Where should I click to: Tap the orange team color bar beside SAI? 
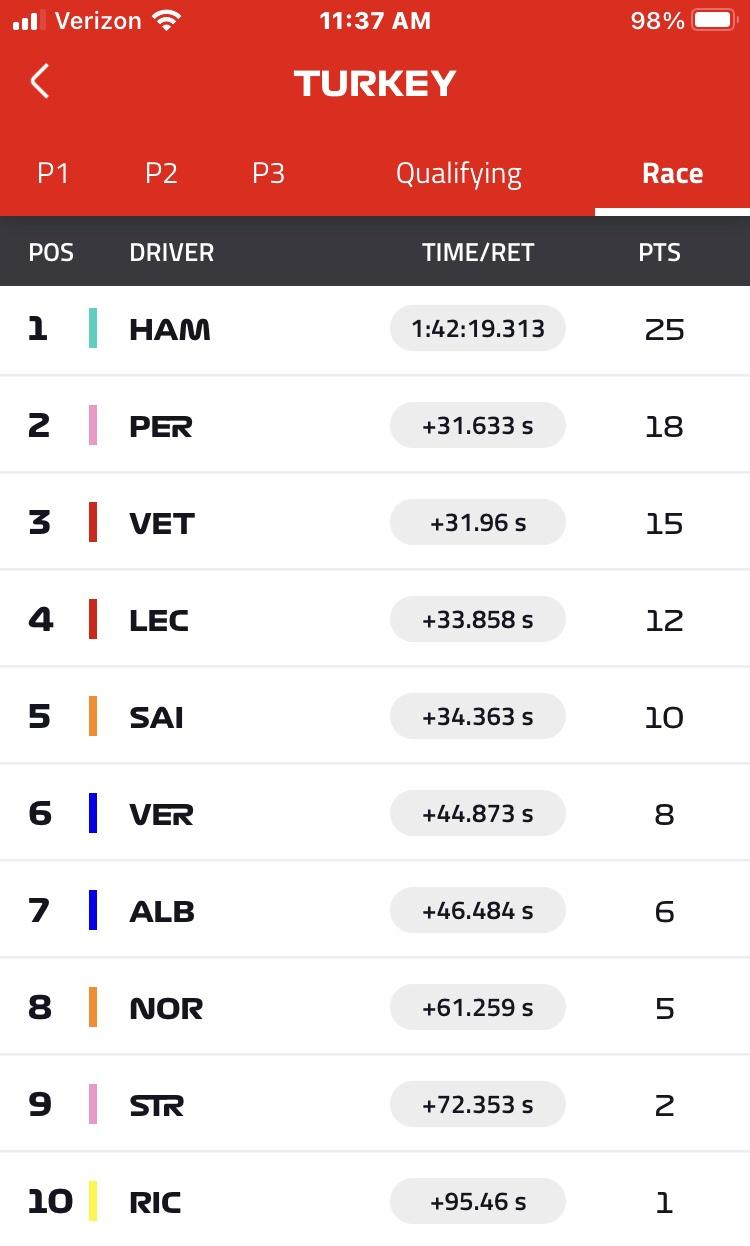(93, 717)
